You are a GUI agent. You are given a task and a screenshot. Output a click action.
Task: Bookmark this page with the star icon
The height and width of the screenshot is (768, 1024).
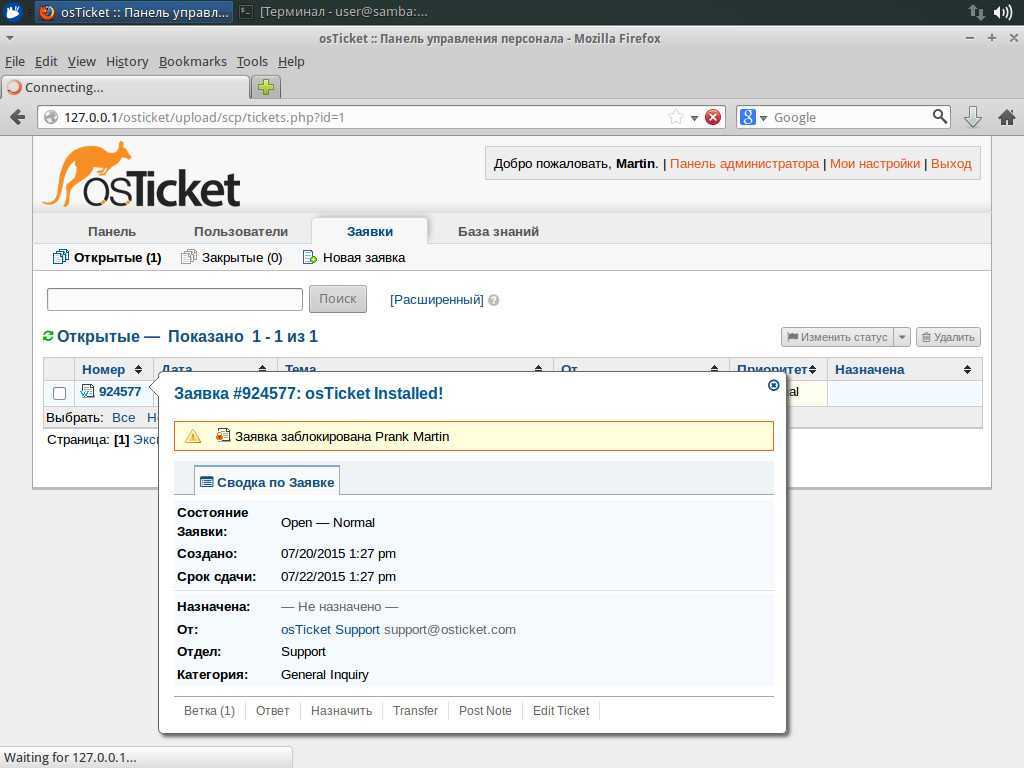pyautogui.click(x=676, y=117)
